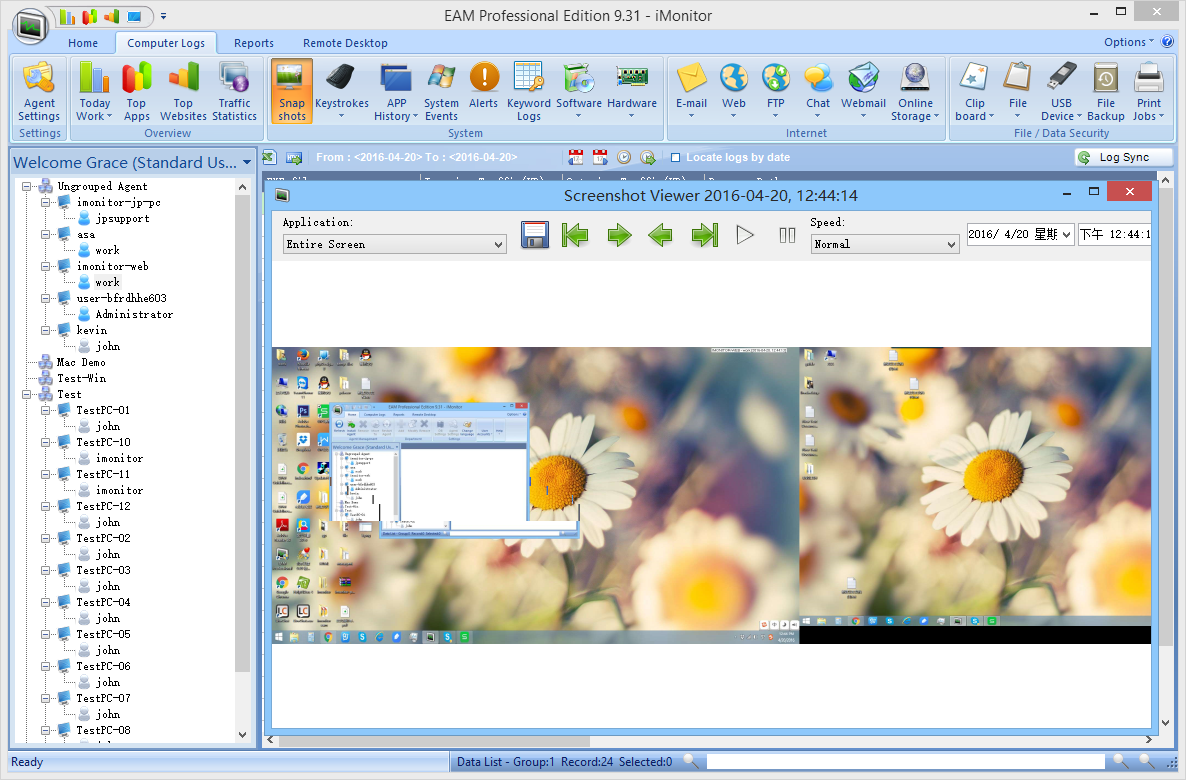Screen dimensions: 1186x780
Task: Jump to the first screenshot arrow
Action: pyautogui.click(x=575, y=235)
